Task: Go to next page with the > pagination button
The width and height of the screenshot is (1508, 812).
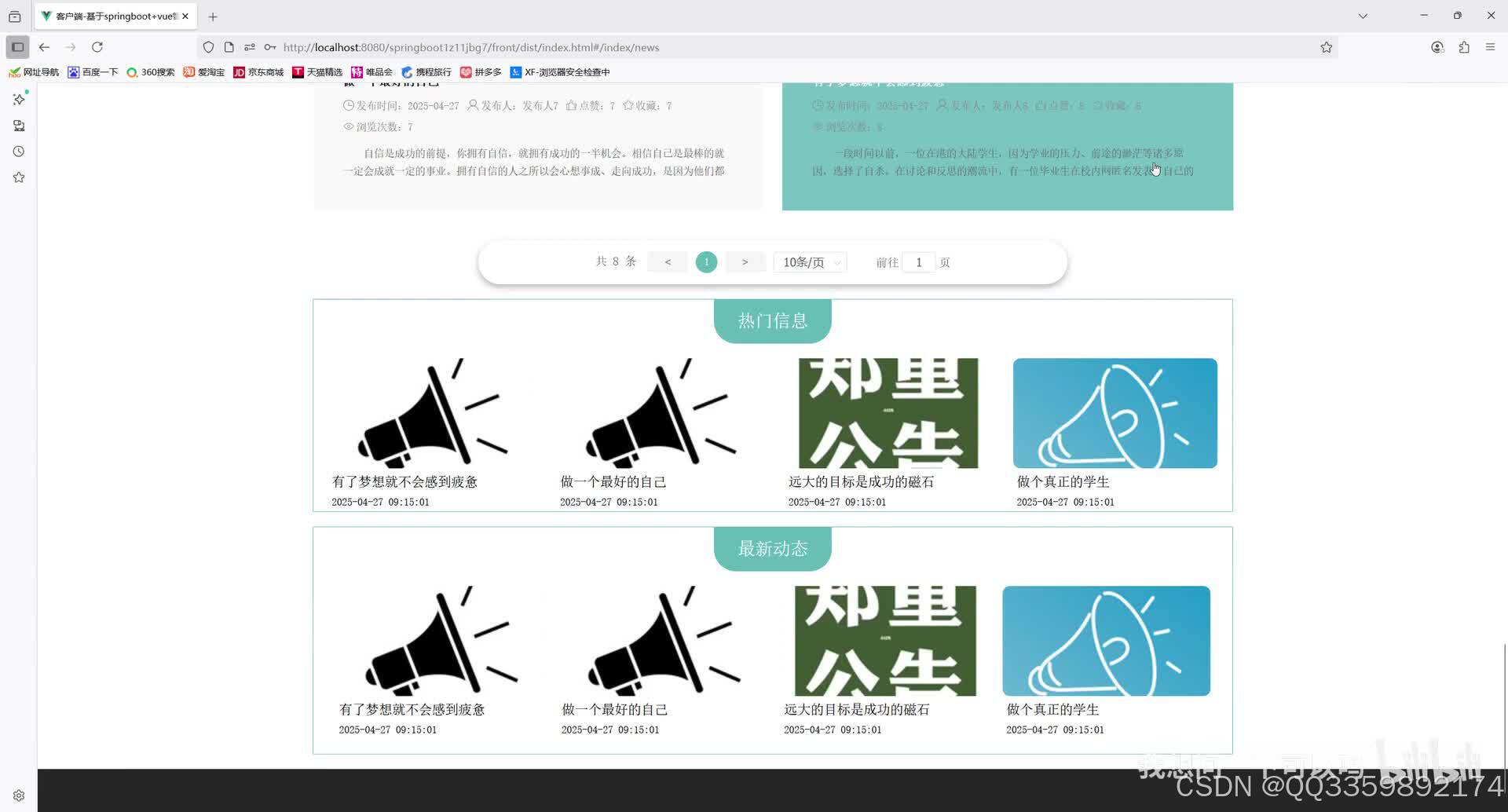Action: coord(745,262)
